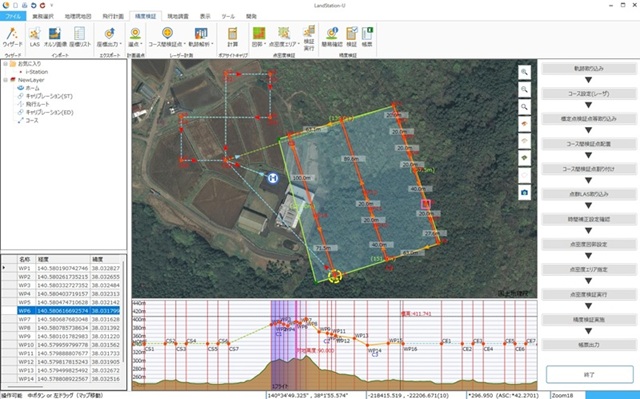Click the オルソ画像 import icon
This screenshot has width=640, height=399.
(55, 37)
